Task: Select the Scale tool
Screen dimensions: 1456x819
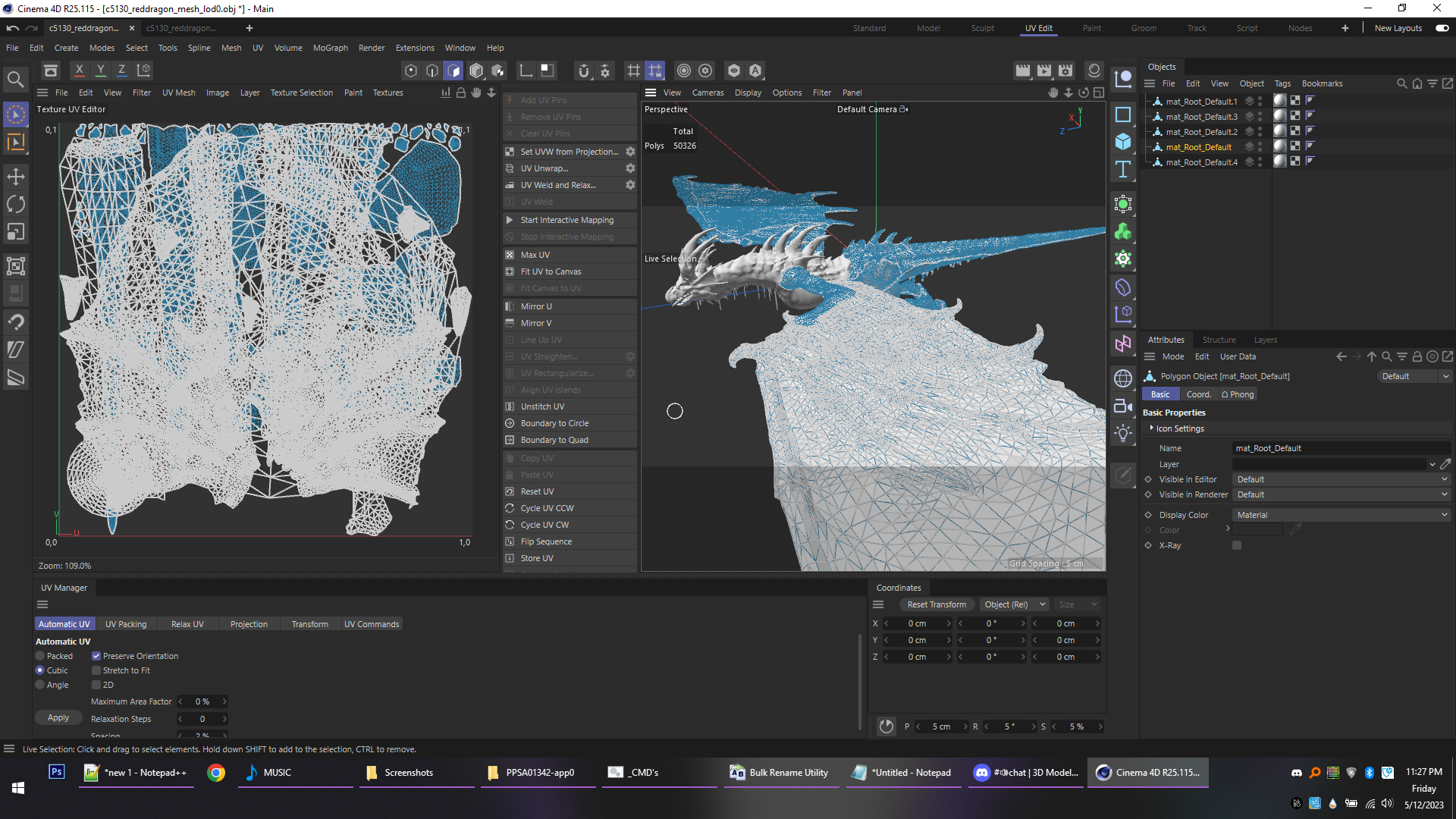Action: coord(15,232)
